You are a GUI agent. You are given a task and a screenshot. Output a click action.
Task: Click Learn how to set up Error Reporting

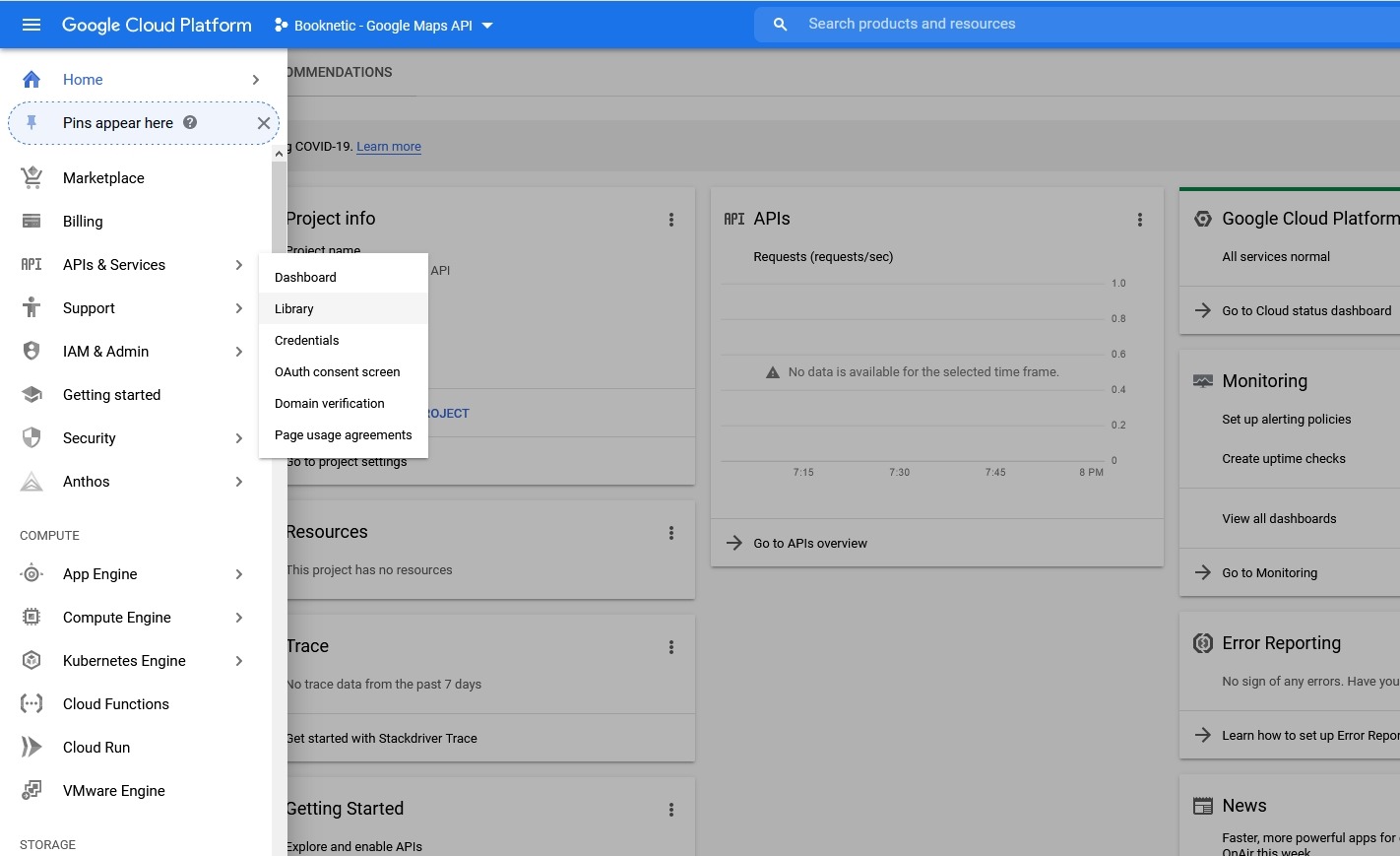pos(1309,735)
